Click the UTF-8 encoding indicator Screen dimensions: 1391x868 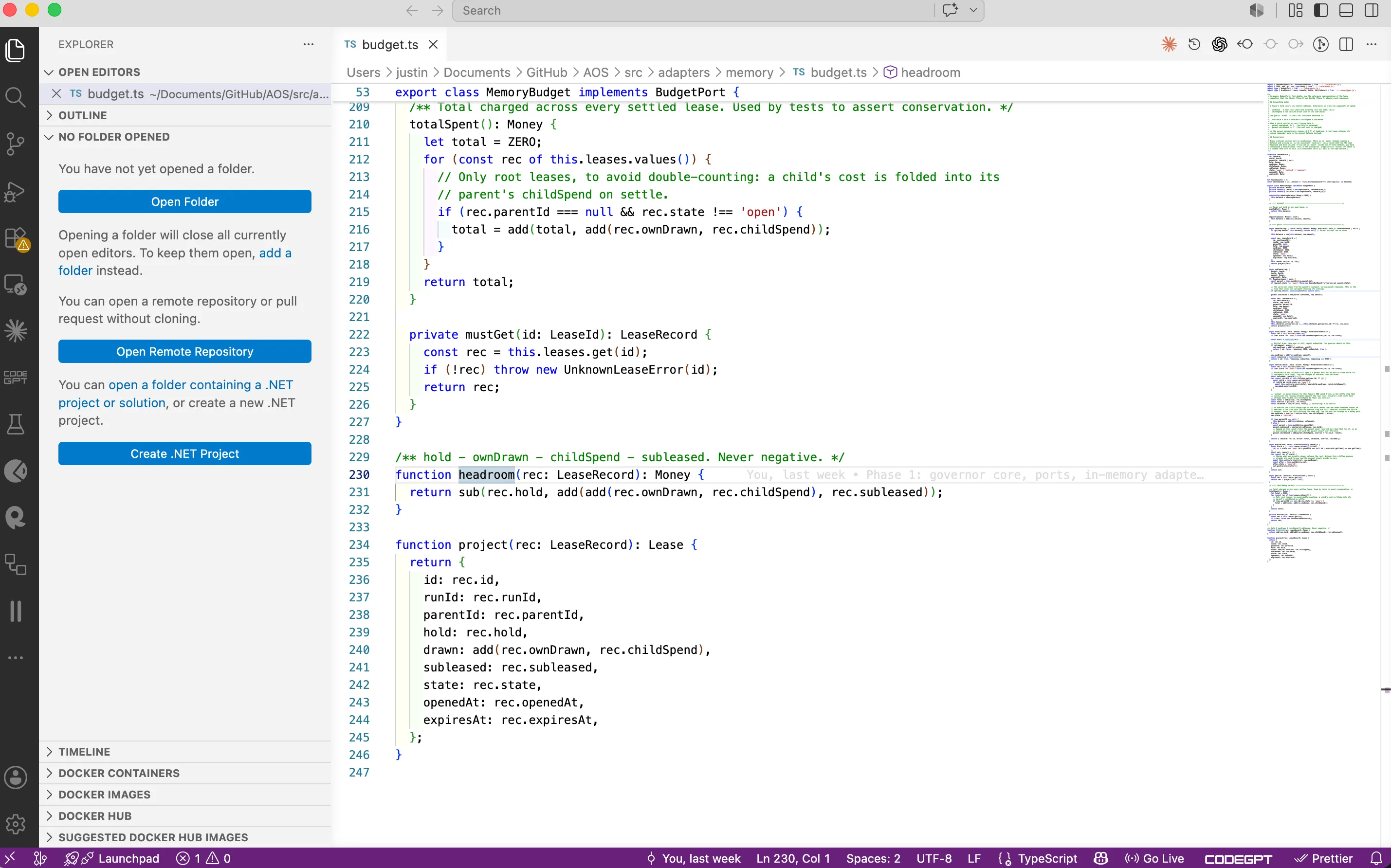(x=934, y=858)
